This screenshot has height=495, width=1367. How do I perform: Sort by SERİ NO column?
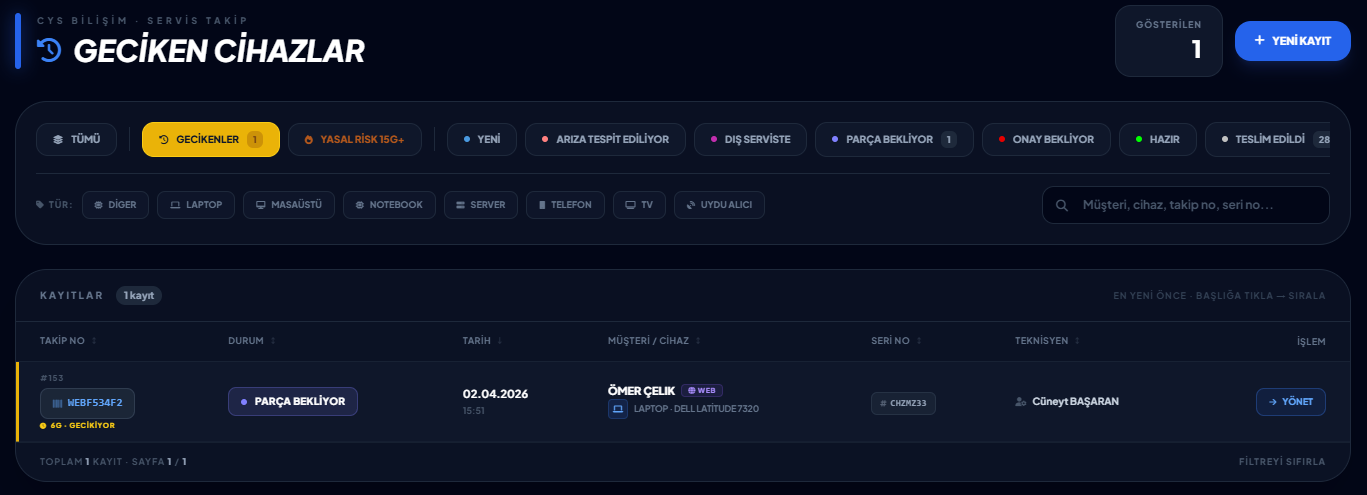pos(897,341)
